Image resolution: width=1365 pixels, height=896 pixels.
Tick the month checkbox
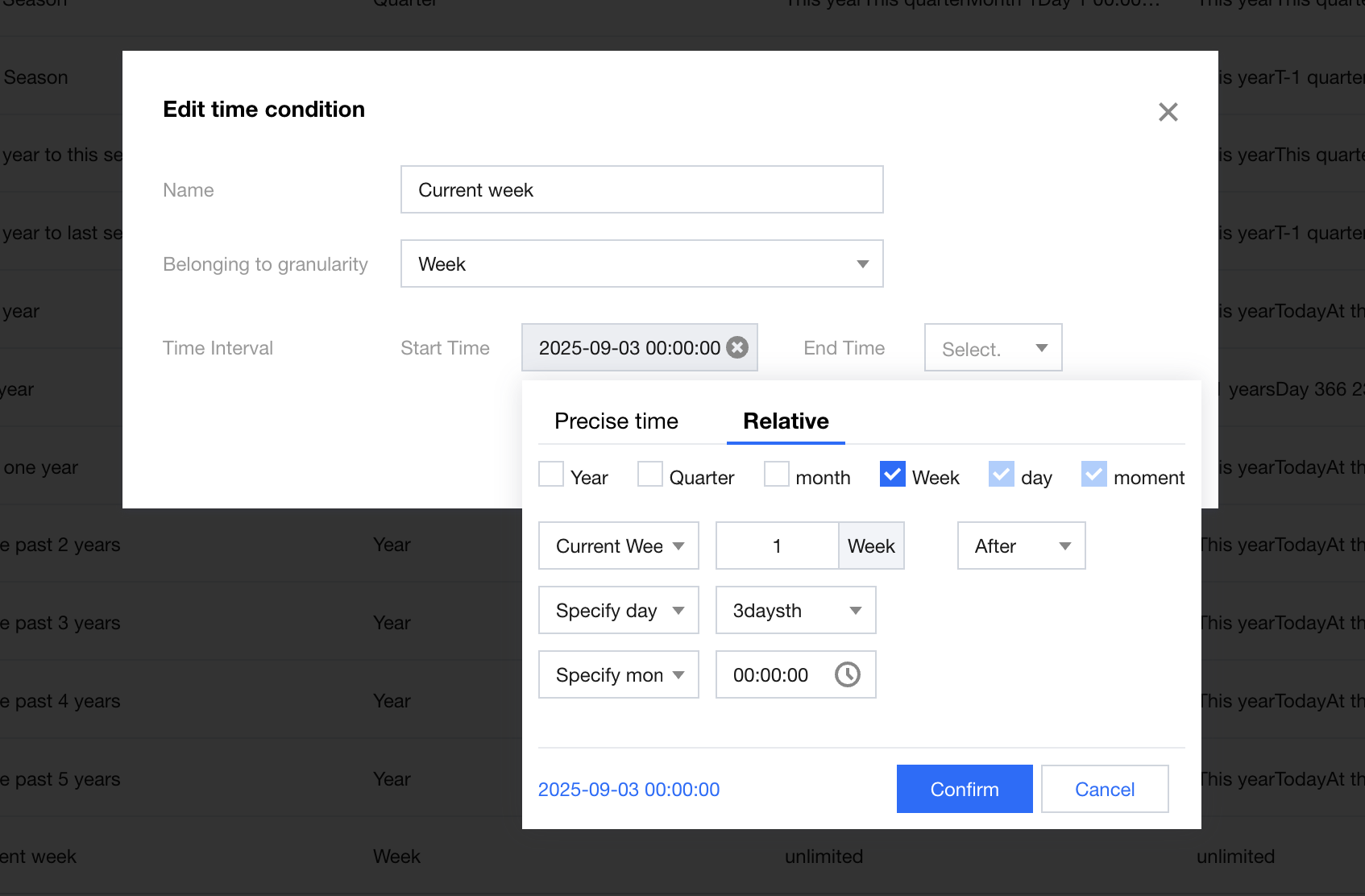(x=777, y=475)
